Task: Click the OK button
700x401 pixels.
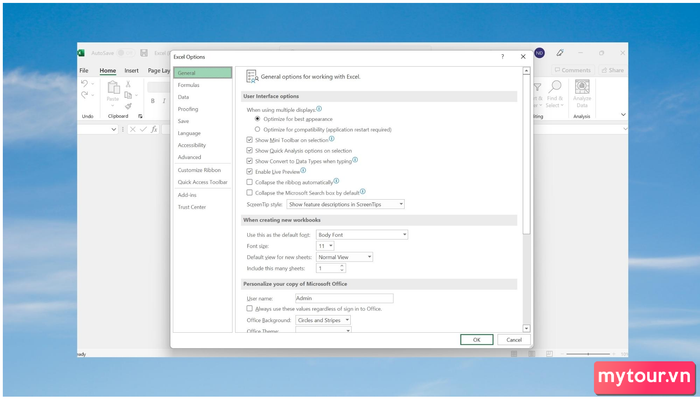Action: [x=477, y=340]
